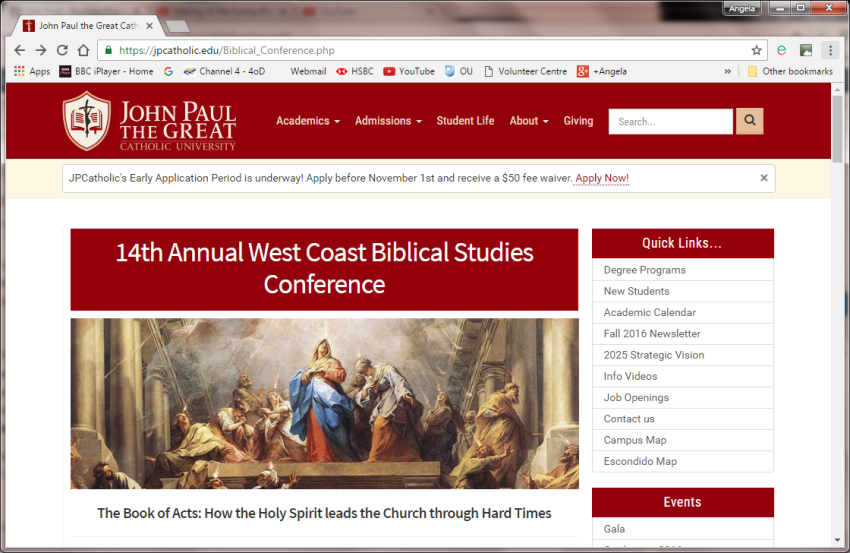Open the YouTube bookmark
This screenshot has height=553, width=850.
pyautogui.click(x=409, y=71)
